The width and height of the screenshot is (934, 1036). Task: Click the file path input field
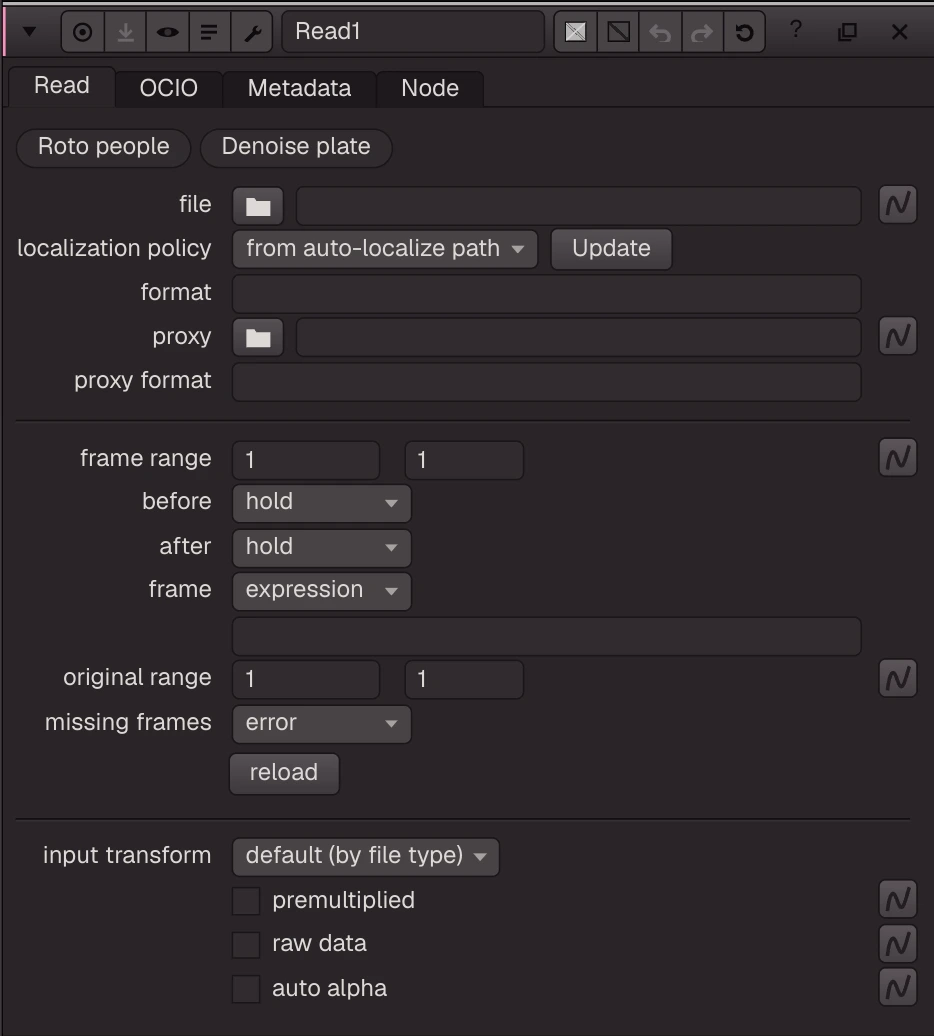click(579, 206)
